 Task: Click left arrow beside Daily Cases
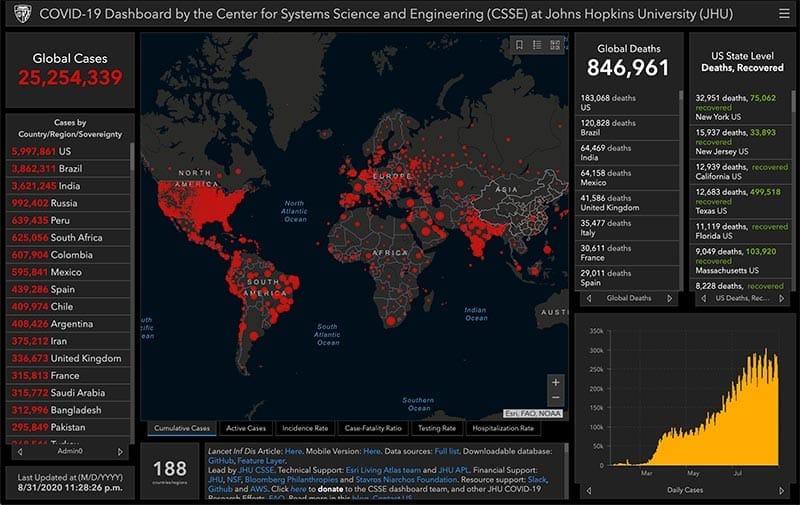[590, 491]
